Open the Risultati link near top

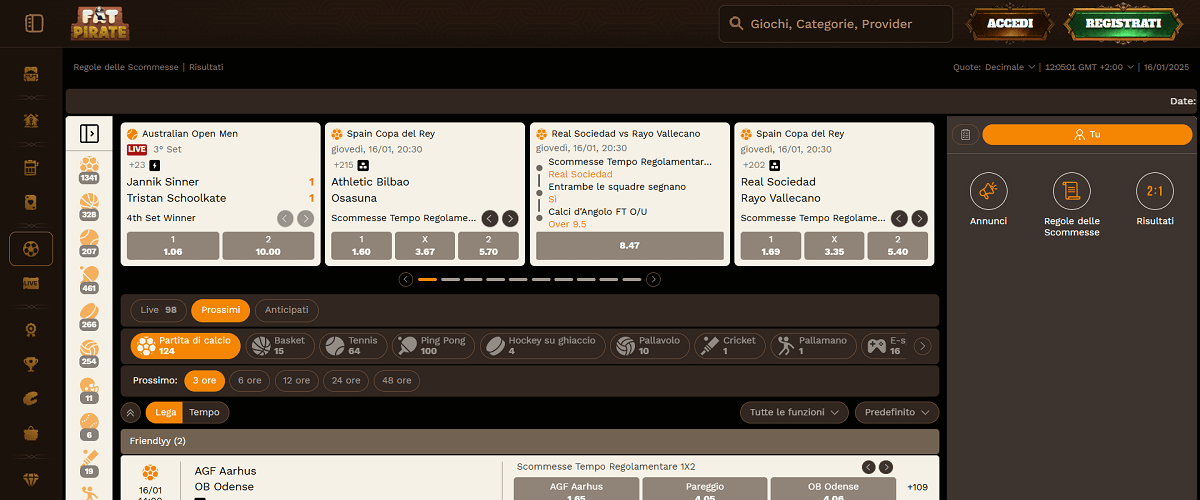click(x=206, y=67)
